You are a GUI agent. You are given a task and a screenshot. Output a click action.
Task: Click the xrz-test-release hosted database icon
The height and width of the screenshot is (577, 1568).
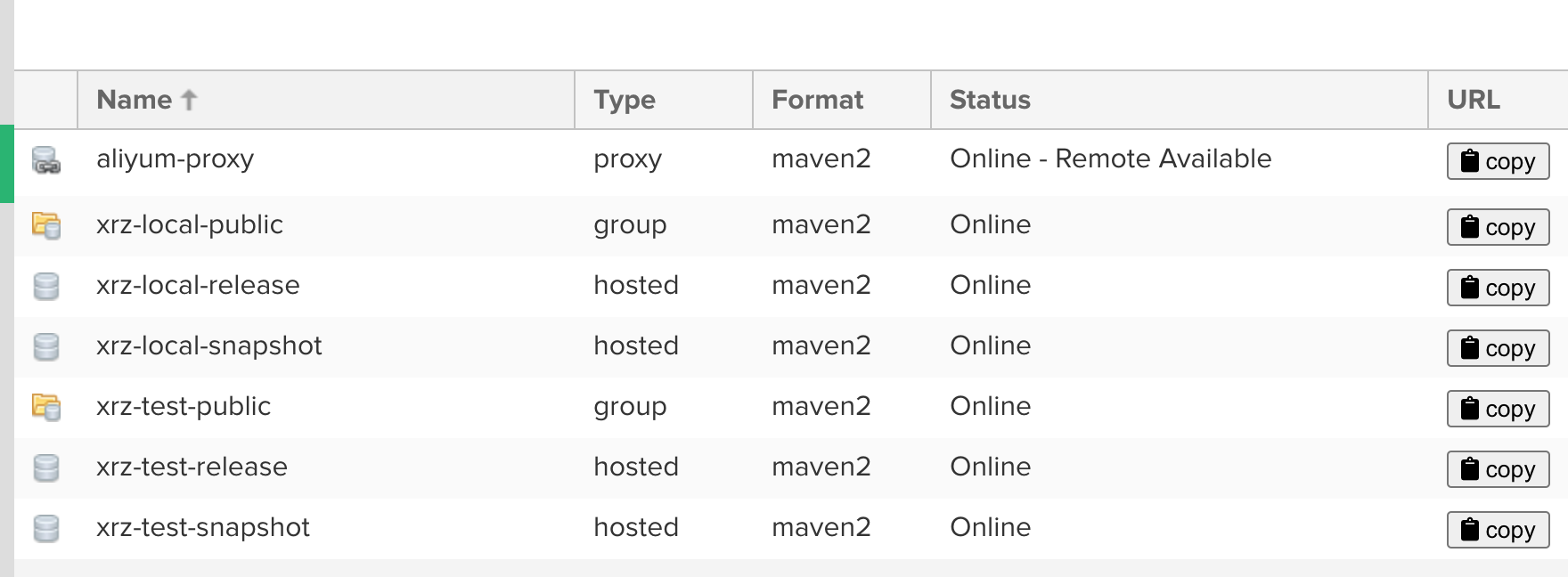pos(46,467)
